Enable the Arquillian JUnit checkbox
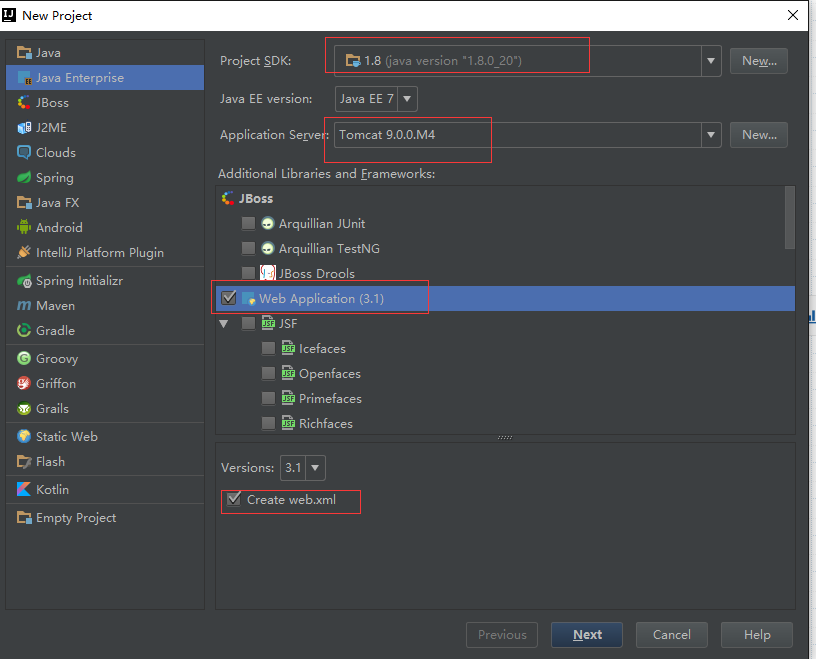The image size is (816, 659). click(x=248, y=223)
